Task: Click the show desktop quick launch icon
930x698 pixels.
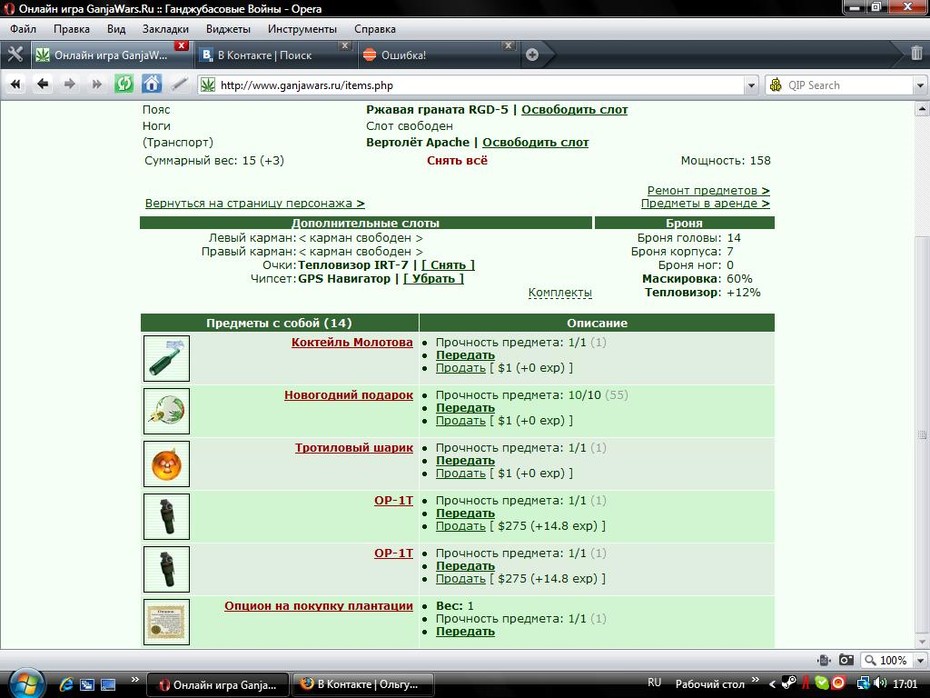Action: point(108,685)
